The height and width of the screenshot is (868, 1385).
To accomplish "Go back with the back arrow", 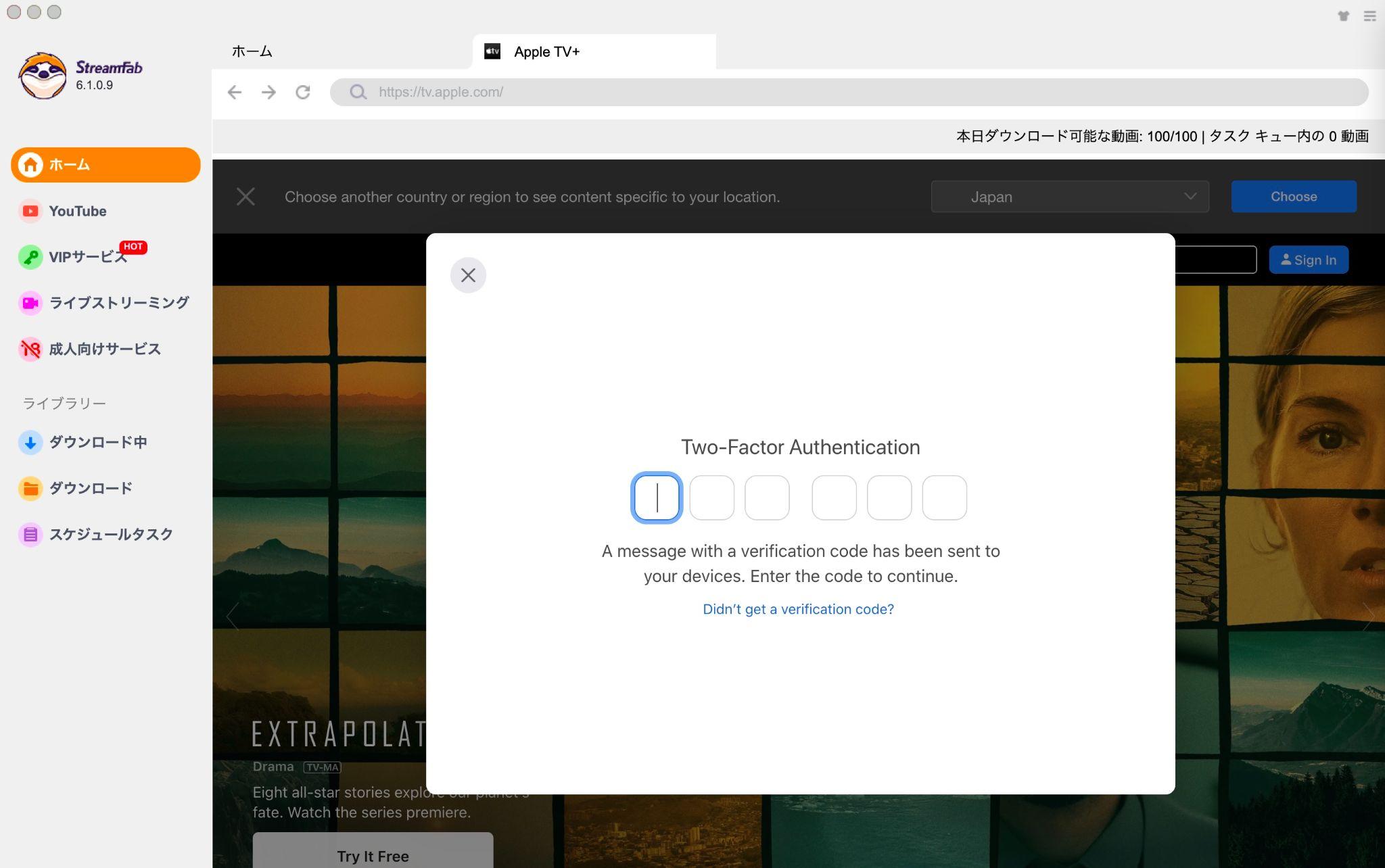I will pyautogui.click(x=235, y=92).
